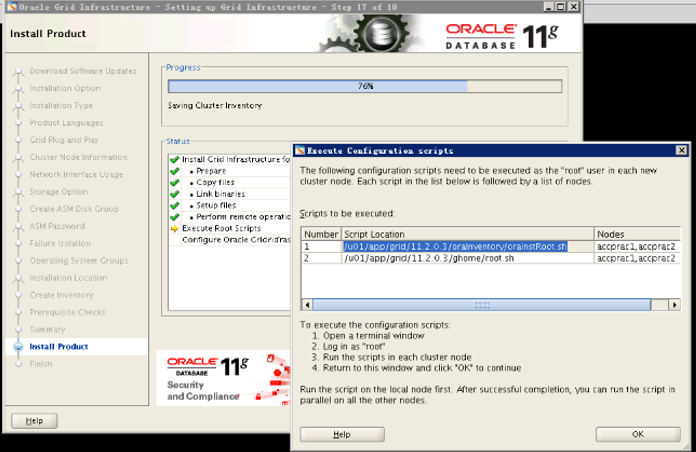This screenshot has width=696, height=452.
Task: Select Download Software Updates step
Action: (83, 71)
